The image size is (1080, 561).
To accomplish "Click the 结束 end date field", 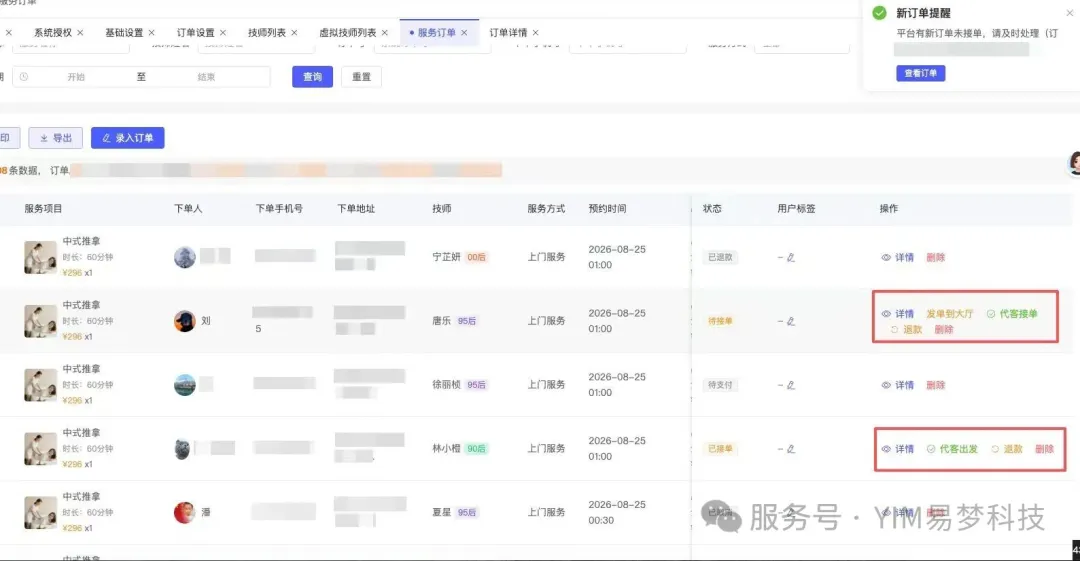I will (x=207, y=77).
